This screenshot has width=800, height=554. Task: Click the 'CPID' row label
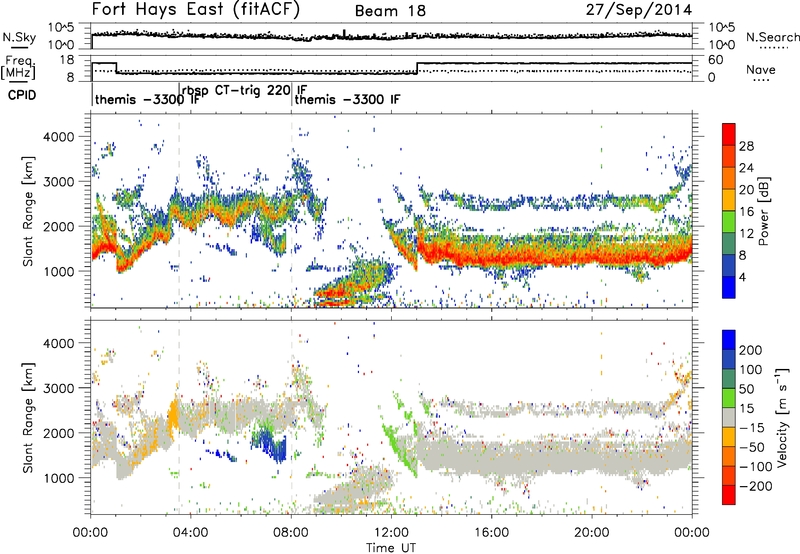click(x=22, y=95)
